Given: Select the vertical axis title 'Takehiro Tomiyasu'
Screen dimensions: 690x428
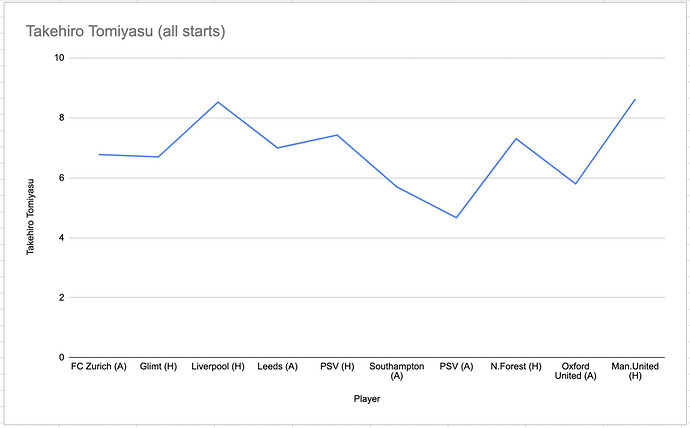Looking at the screenshot, I should click(30, 208).
